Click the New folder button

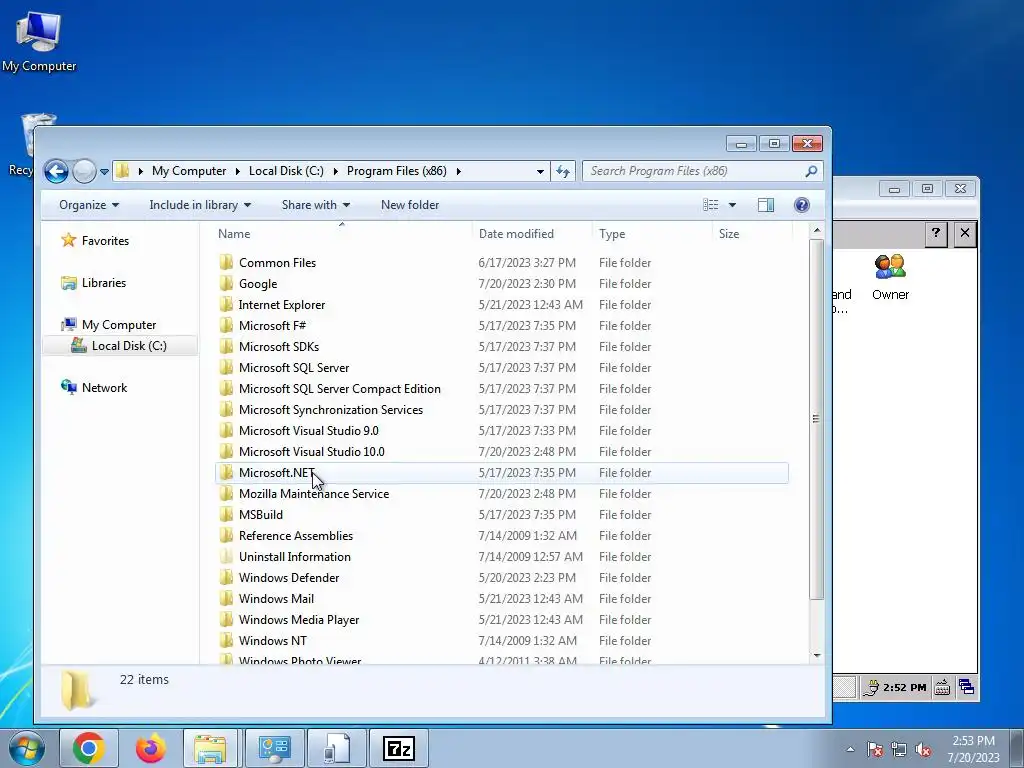click(x=409, y=205)
